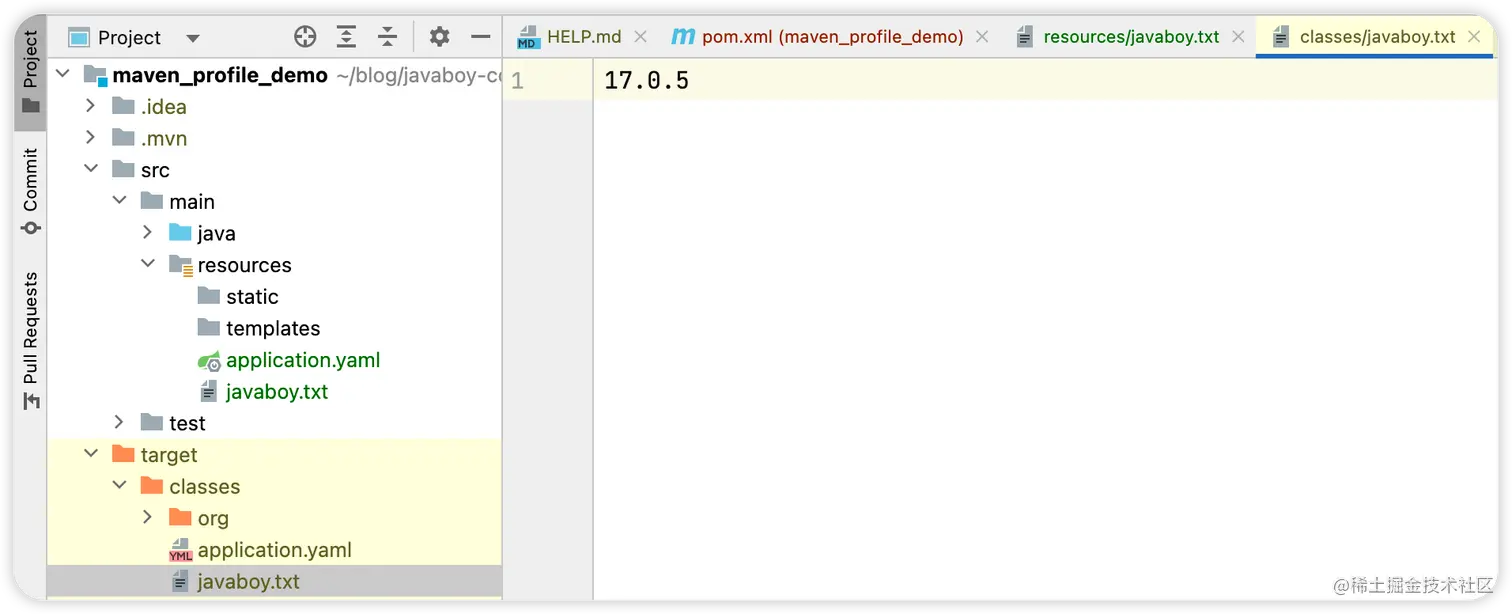
Task: Collapse the classes folder
Action: click(120, 486)
